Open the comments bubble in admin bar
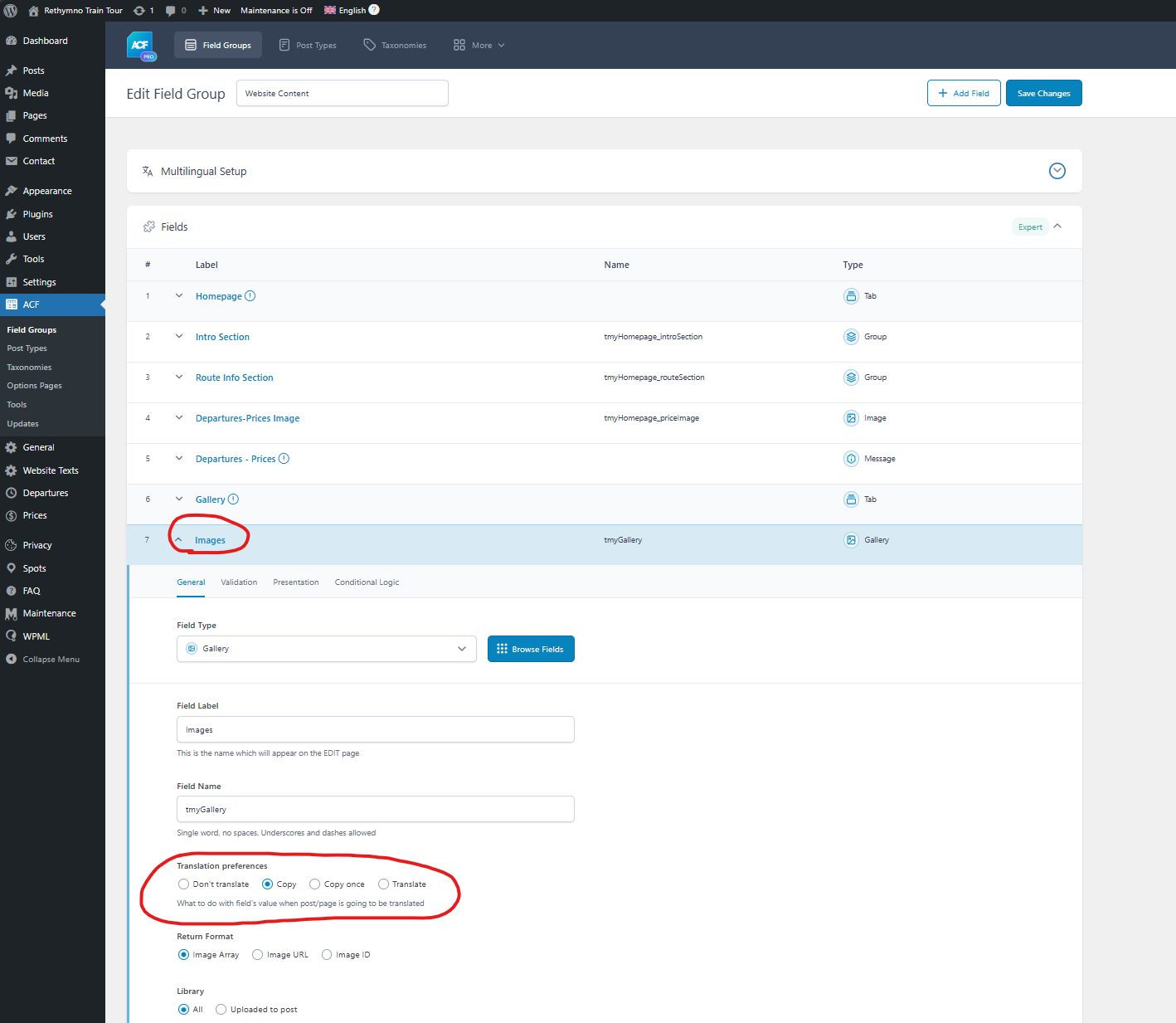1176x1023 pixels. coord(170,11)
